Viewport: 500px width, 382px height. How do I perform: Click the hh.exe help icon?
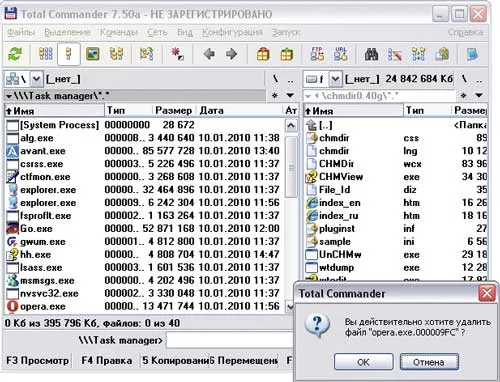[x=12, y=255]
